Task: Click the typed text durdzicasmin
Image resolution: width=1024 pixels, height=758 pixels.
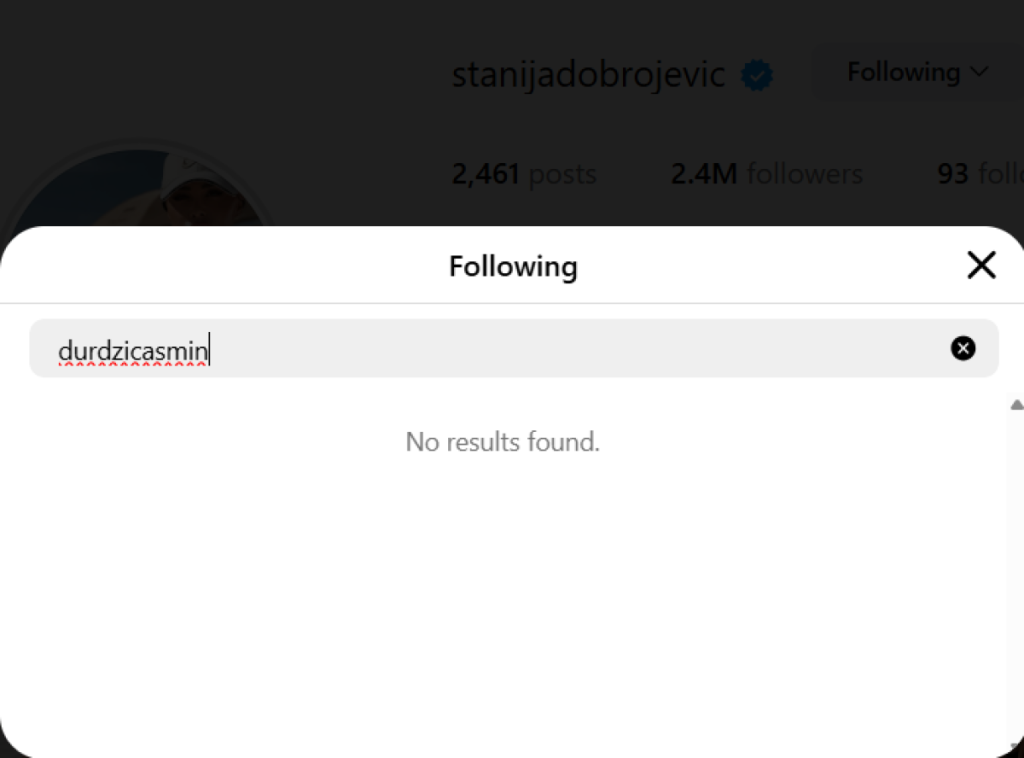Action: [132, 350]
